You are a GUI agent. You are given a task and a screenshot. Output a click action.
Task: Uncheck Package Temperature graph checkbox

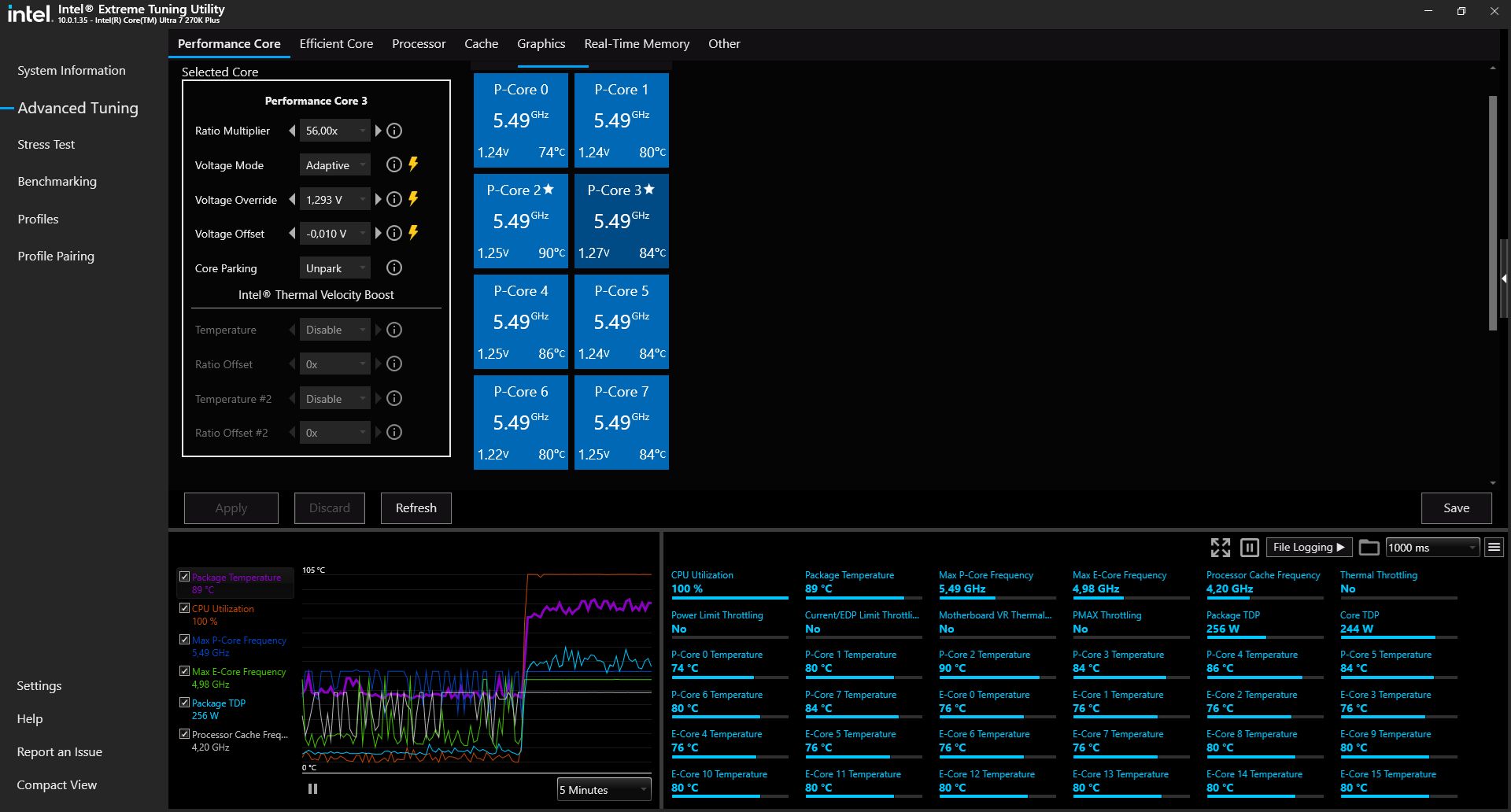[184, 577]
